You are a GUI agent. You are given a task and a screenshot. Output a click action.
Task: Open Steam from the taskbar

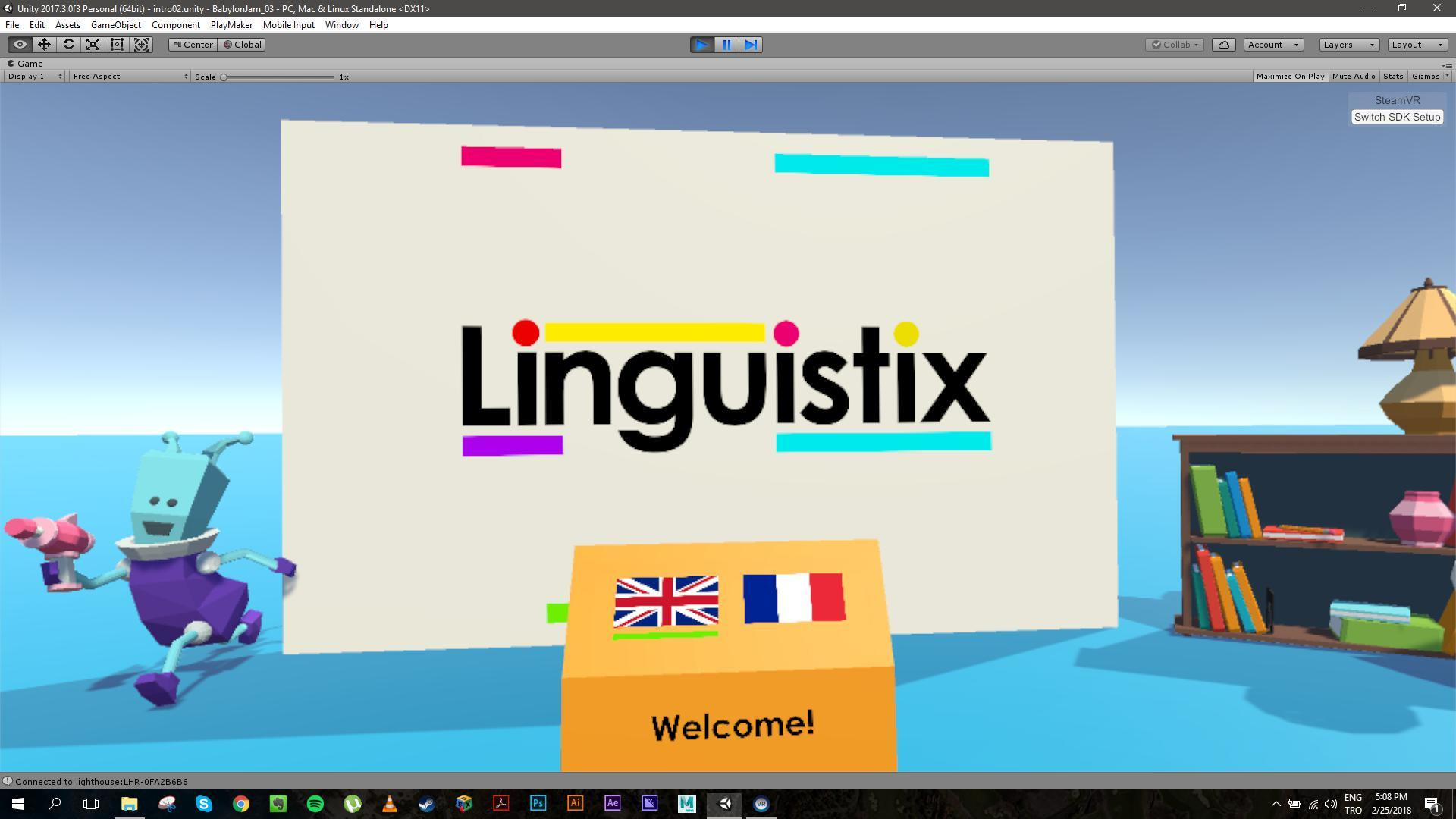point(426,804)
